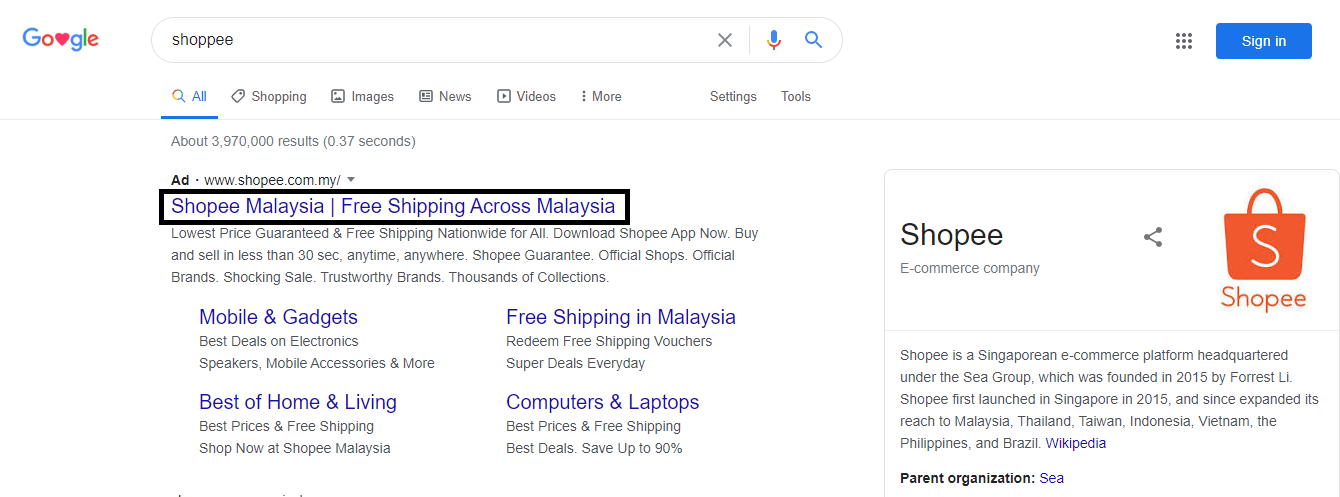Open the Wikipedia link in the knowledge panel

pos(1076,443)
